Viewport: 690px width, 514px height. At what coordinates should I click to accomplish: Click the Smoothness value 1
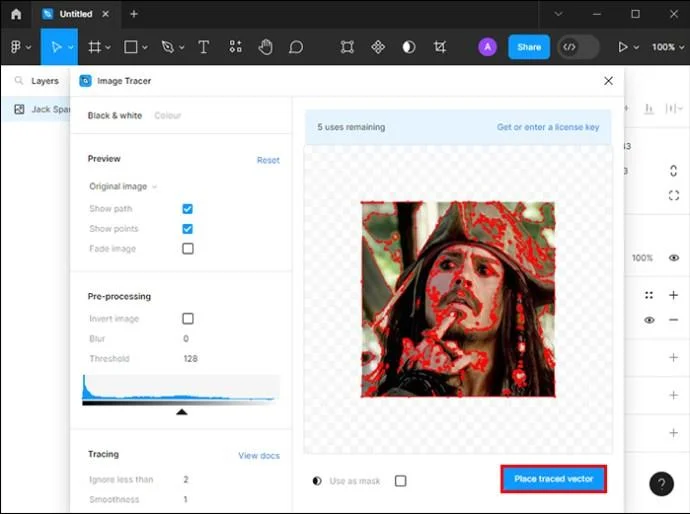185,499
